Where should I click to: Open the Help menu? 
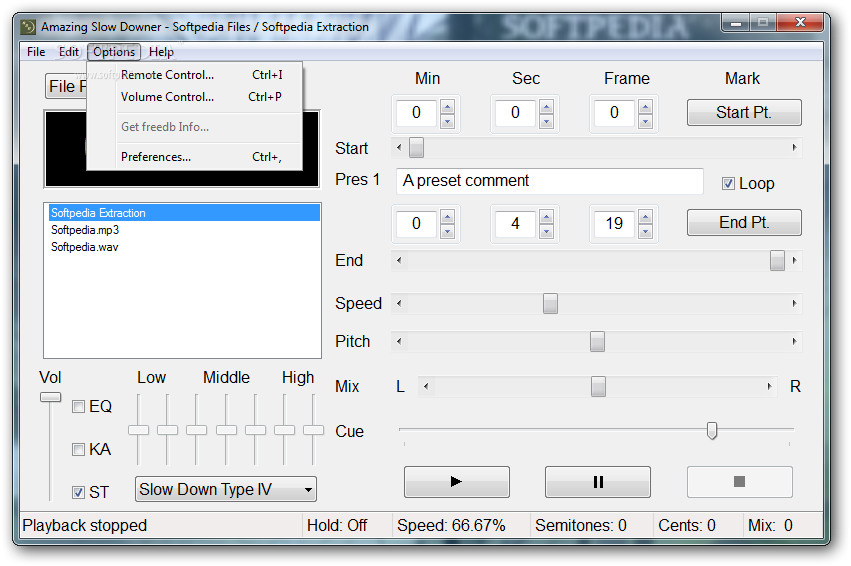[161, 52]
